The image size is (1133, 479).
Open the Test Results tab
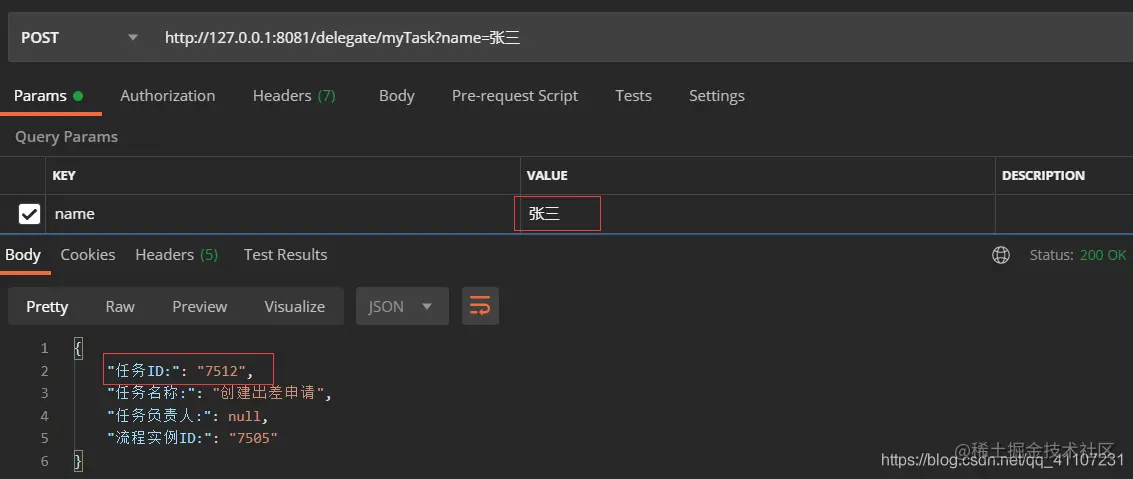click(285, 255)
